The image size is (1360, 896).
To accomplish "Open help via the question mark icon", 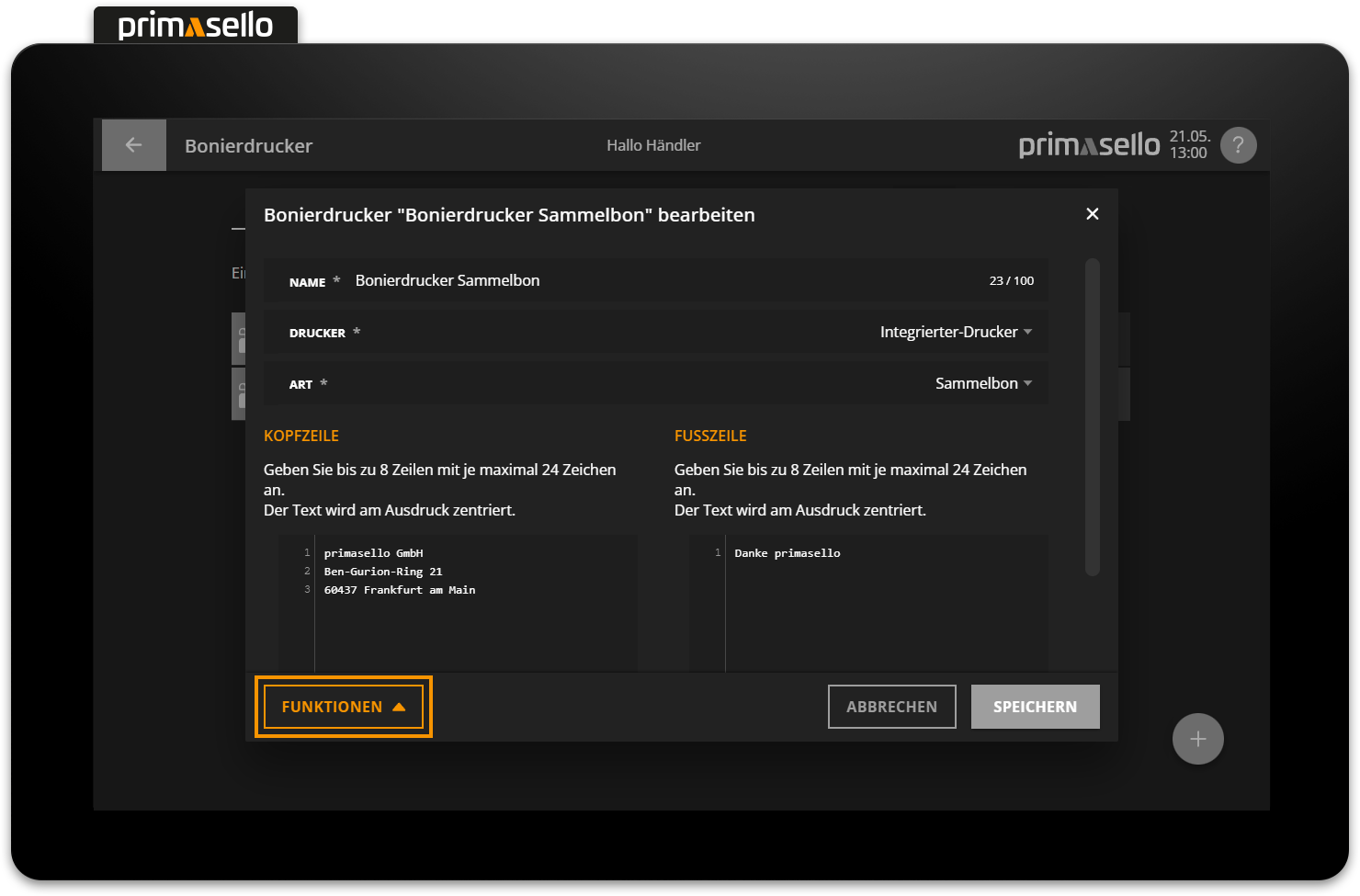I will [1238, 145].
